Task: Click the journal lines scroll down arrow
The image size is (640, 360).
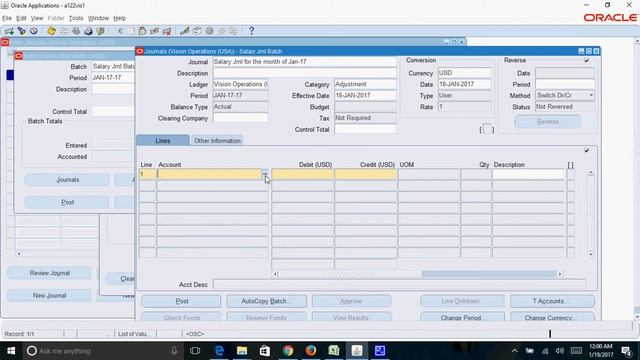Action: click(x=591, y=254)
